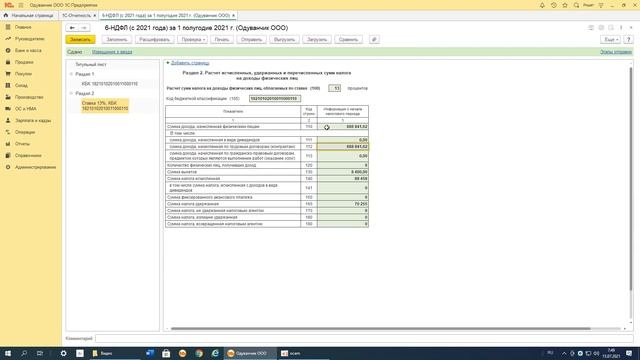Select Ставка 13% item under Раздел 2

[x=105, y=106]
